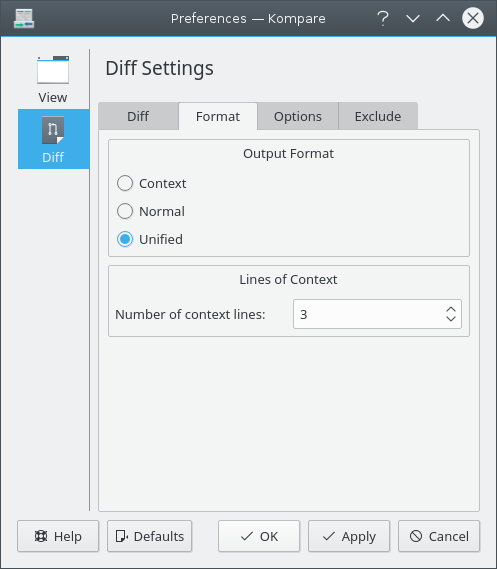Select the Context output format
The height and width of the screenshot is (569, 497).
(x=152, y=183)
